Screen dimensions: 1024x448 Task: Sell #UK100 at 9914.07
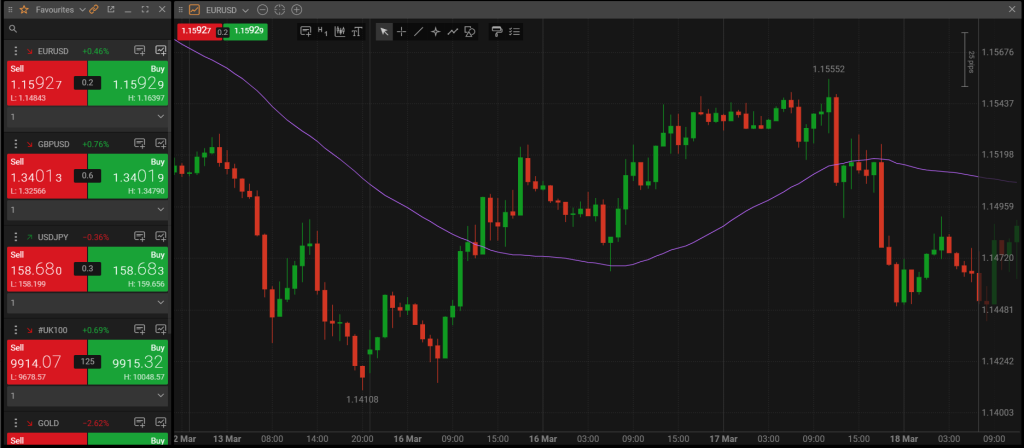pos(46,362)
